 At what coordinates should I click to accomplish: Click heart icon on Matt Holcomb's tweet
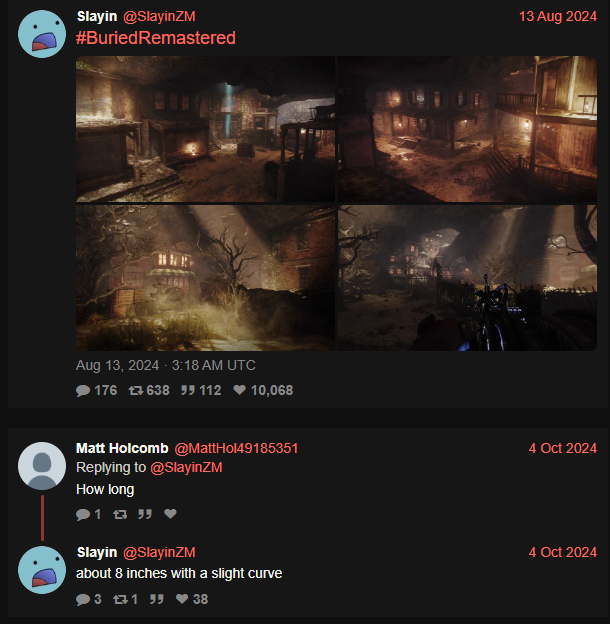pos(170,514)
